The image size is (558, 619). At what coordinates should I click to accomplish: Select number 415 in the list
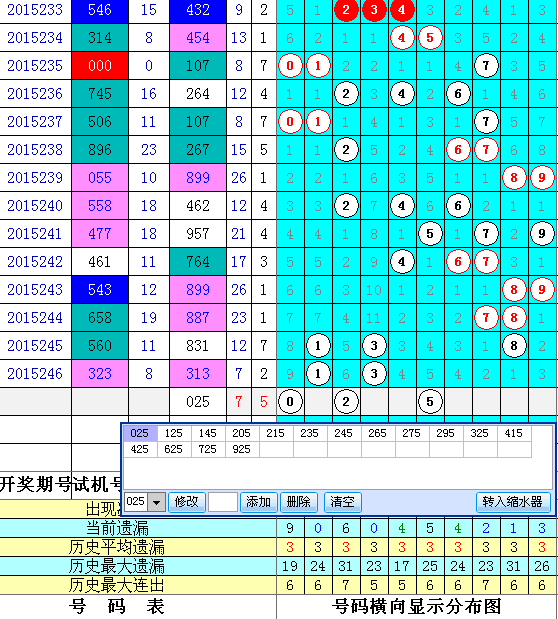coord(514,433)
